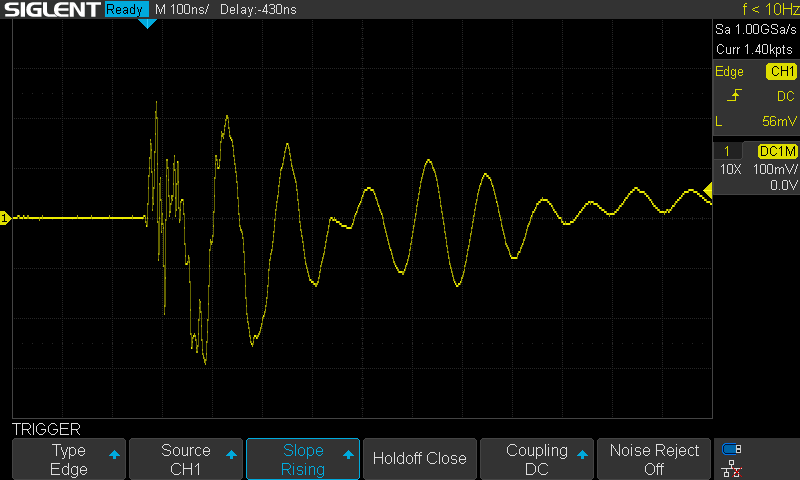Open the Holdoff Close setting
Screen dimensions: 800x480
pos(420,459)
